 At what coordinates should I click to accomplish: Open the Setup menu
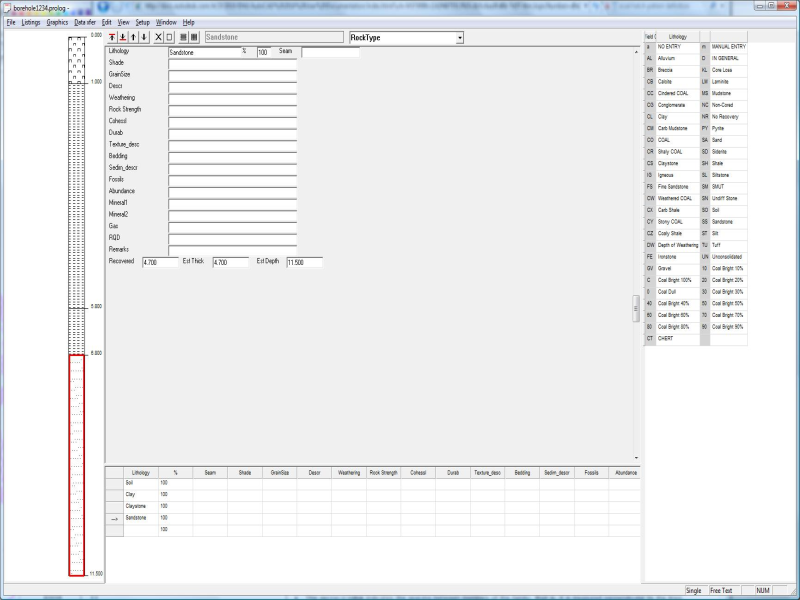pos(143,21)
